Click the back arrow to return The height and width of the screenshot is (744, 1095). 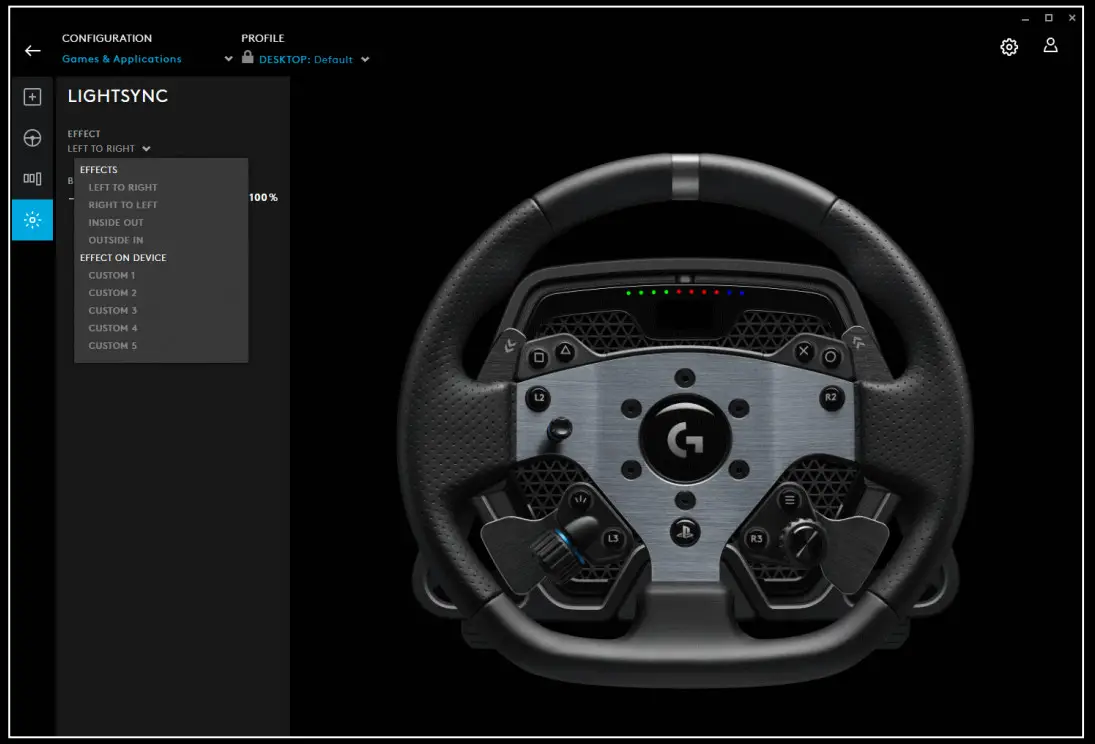(31, 51)
